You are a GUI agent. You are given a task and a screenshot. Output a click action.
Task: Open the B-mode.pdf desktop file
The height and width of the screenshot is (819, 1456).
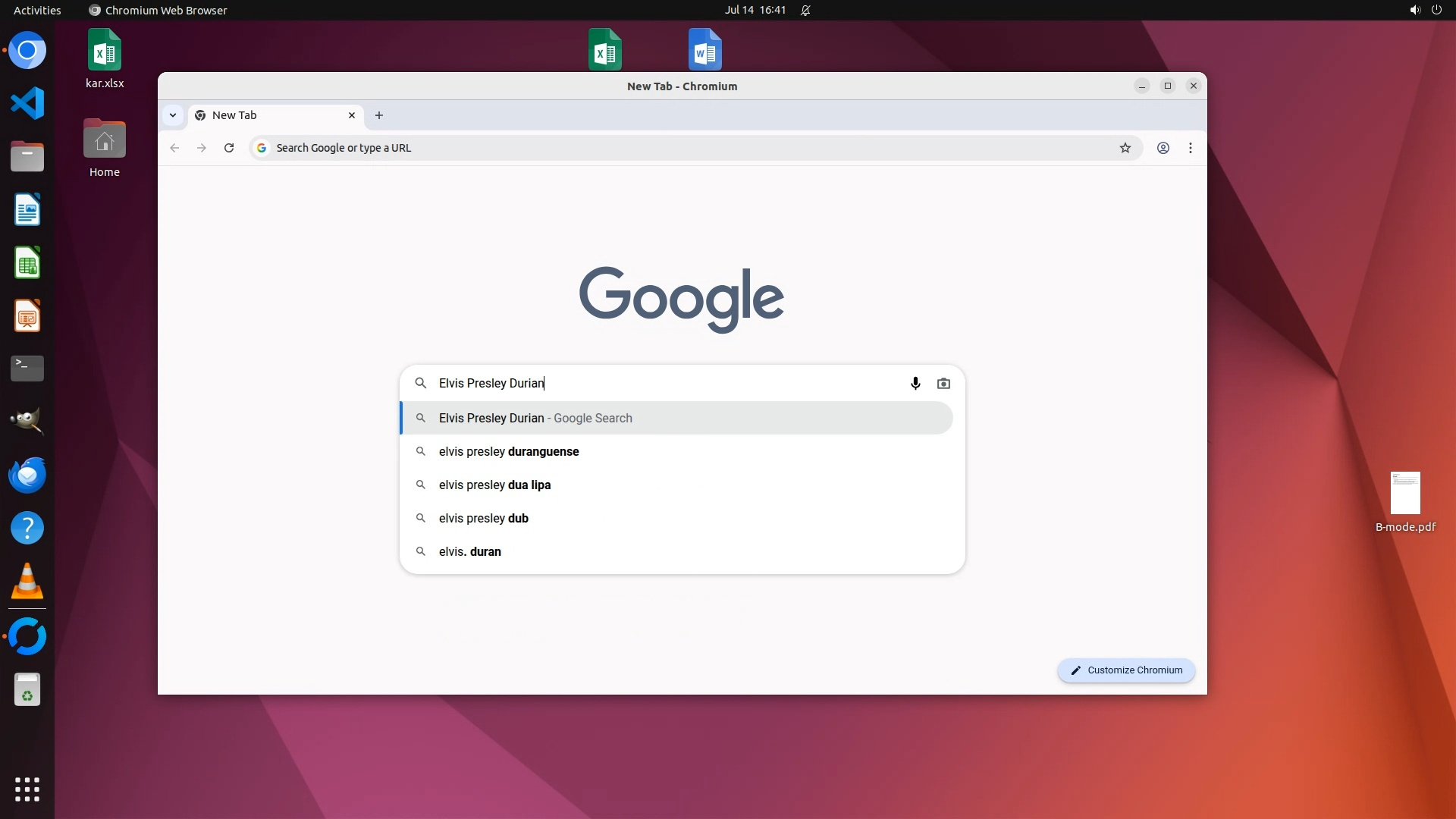1405,500
